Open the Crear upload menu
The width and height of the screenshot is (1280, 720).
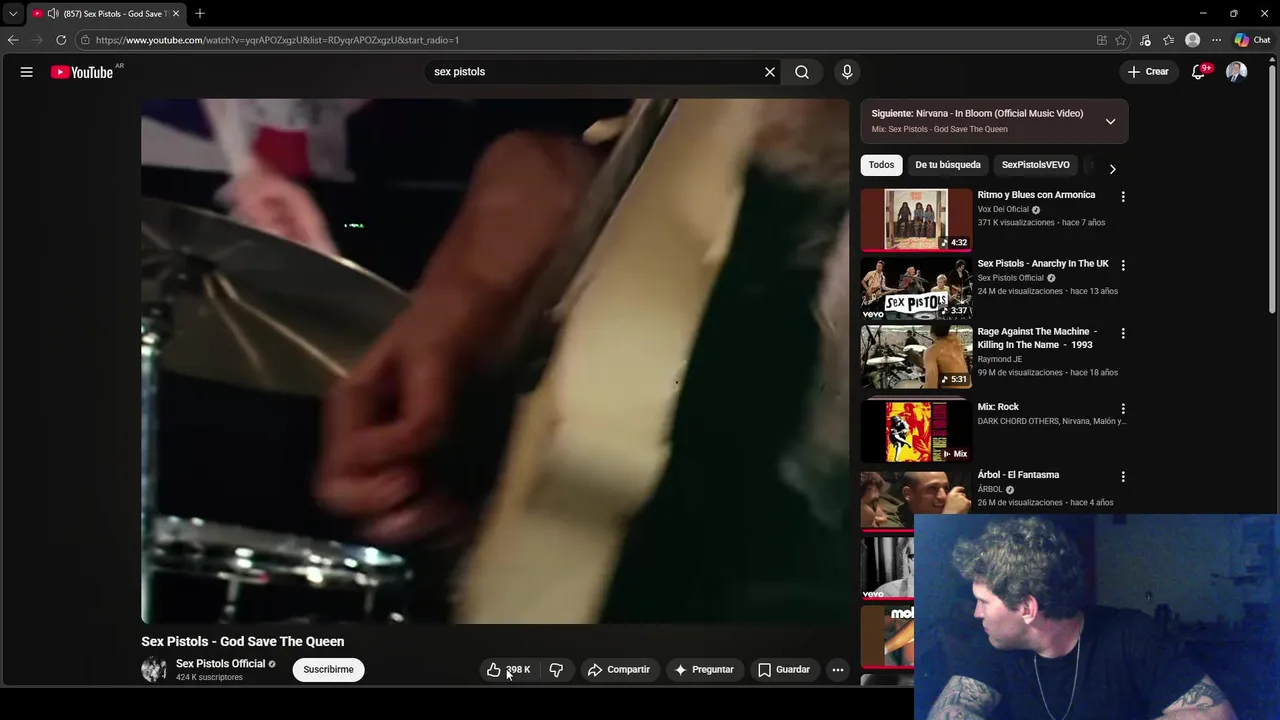pyautogui.click(x=1147, y=72)
